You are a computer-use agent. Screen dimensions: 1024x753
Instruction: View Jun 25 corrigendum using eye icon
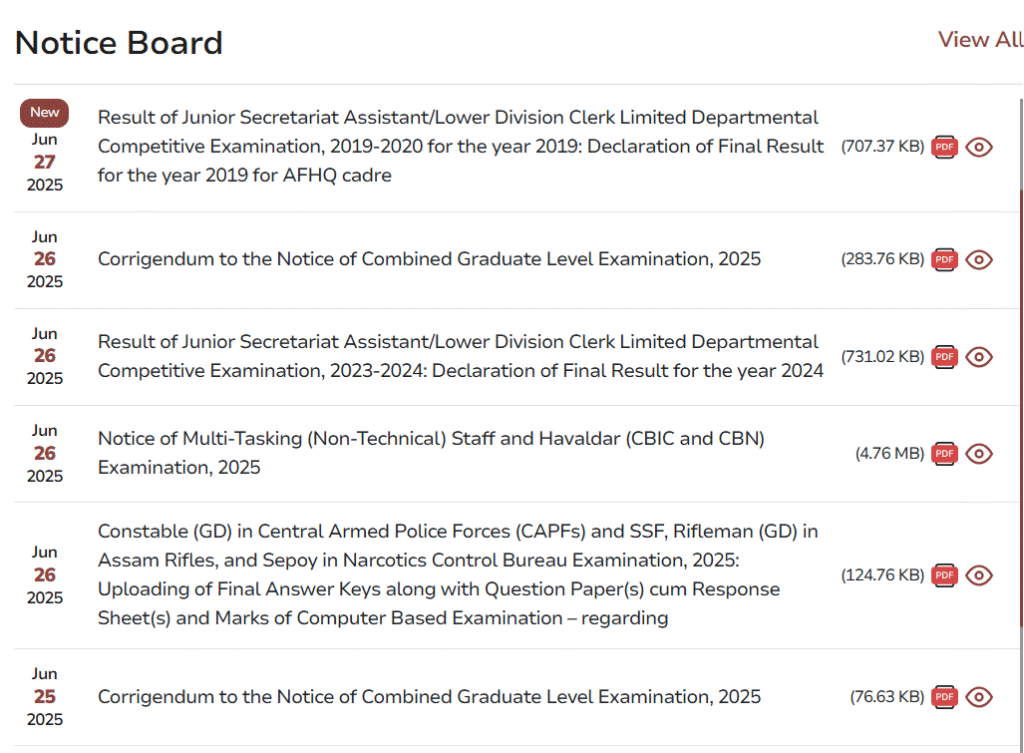click(979, 697)
